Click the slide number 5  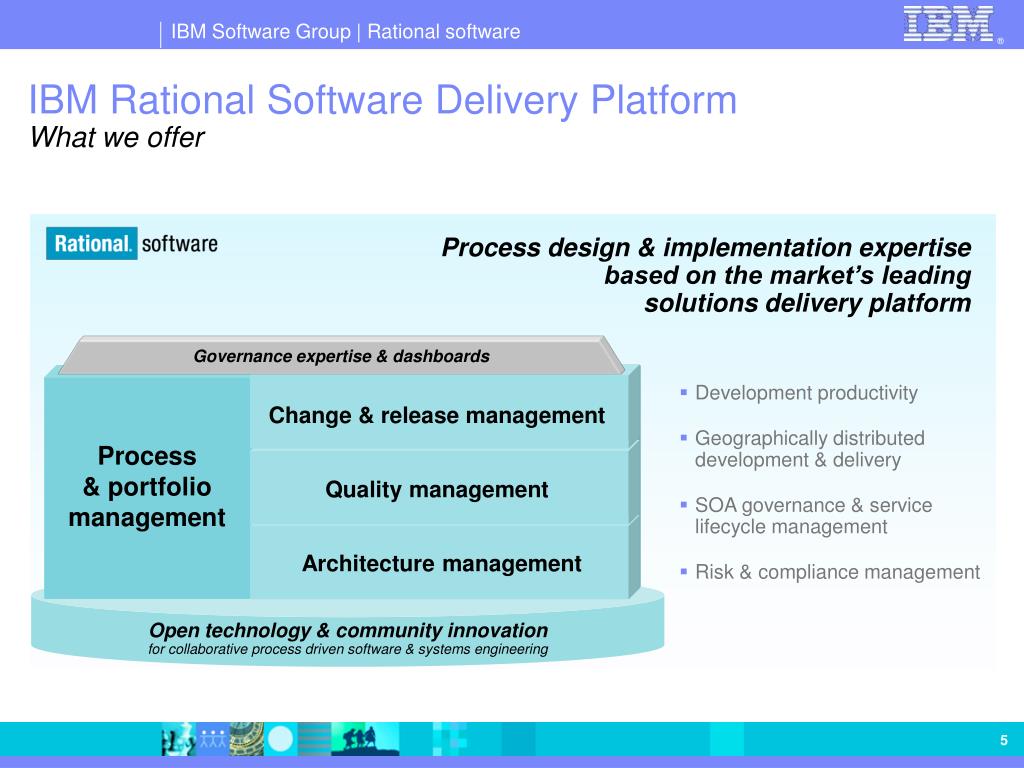click(x=1004, y=740)
